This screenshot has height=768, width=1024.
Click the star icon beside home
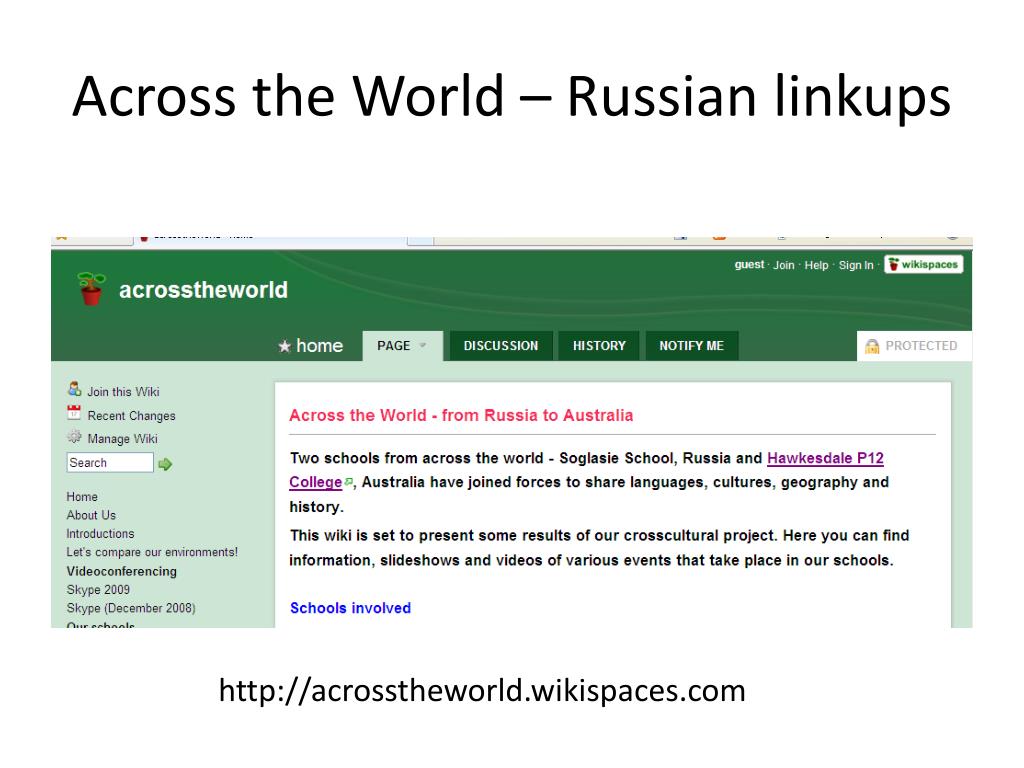(284, 346)
